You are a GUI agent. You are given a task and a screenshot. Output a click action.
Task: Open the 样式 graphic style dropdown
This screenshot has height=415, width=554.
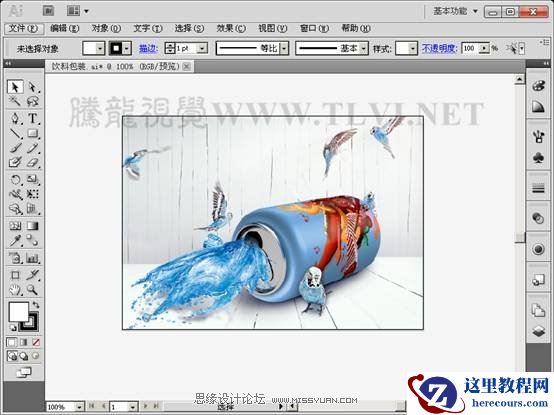click(413, 48)
